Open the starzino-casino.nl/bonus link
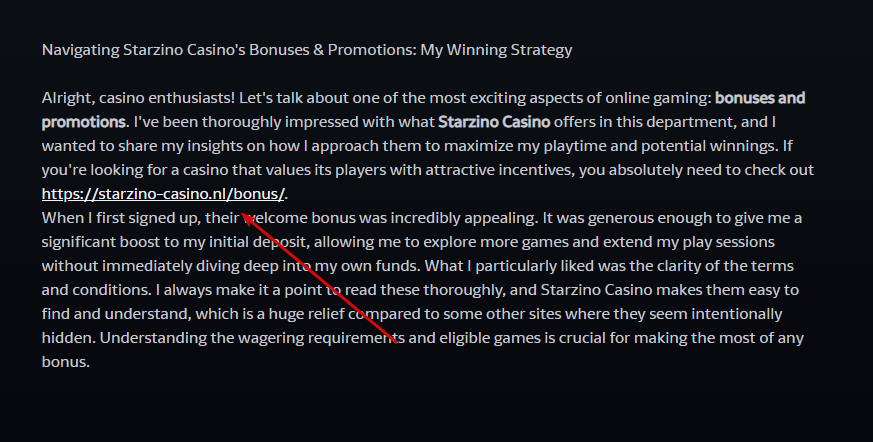Viewport: 873px width, 442px height. pyautogui.click(x=164, y=194)
